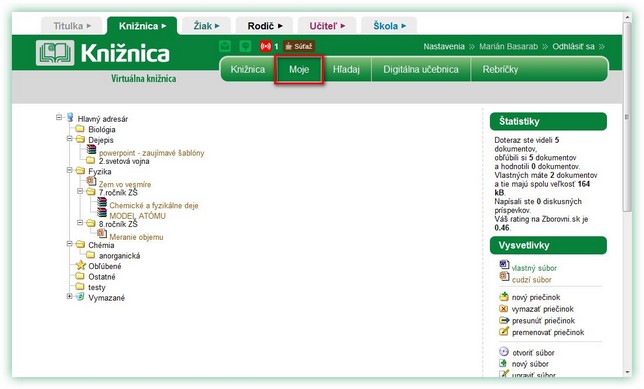Screen dimensions: 644x389
Task: Click the Odhlásiť sa link
Action: tap(573, 46)
